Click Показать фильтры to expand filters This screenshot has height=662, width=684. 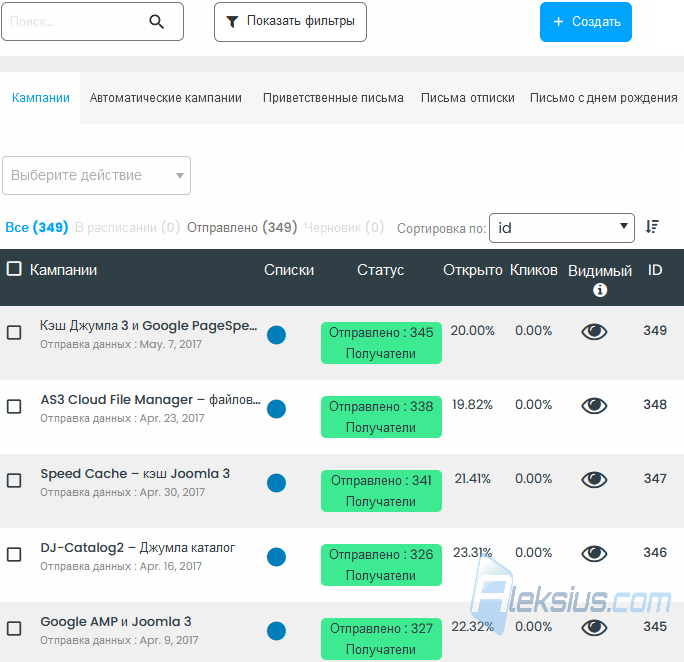(x=290, y=22)
